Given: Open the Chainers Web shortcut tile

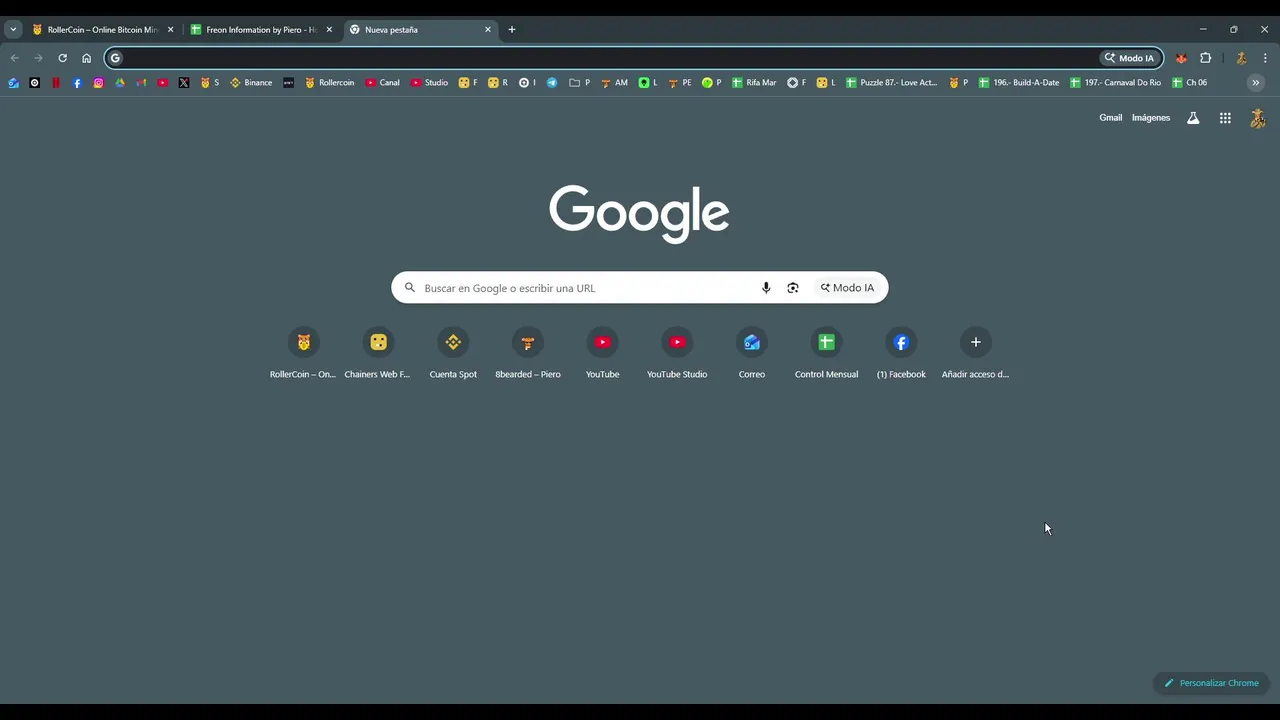Looking at the screenshot, I should pos(378,354).
